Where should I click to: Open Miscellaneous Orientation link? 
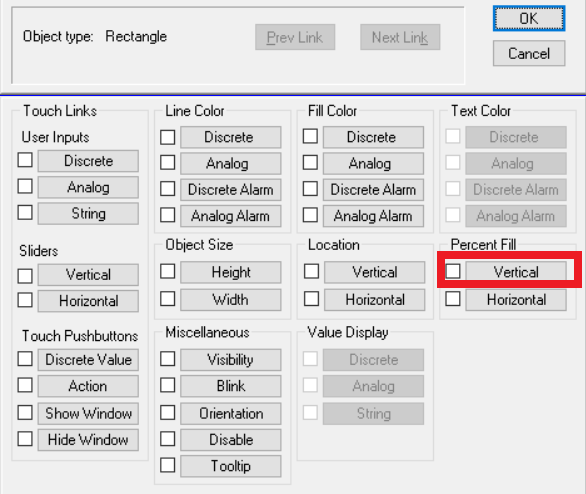(x=231, y=413)
